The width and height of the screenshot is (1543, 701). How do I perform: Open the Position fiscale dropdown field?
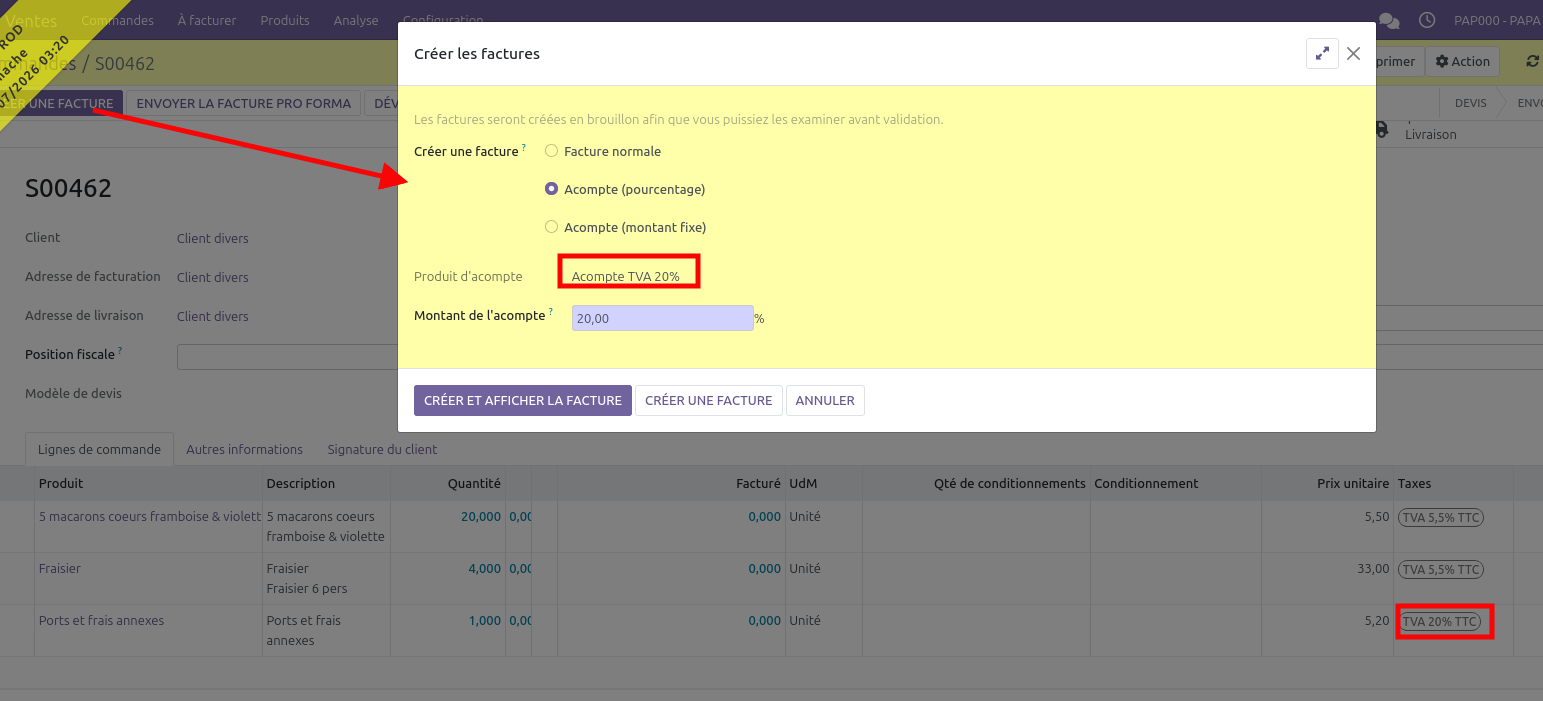coord(287,357)
